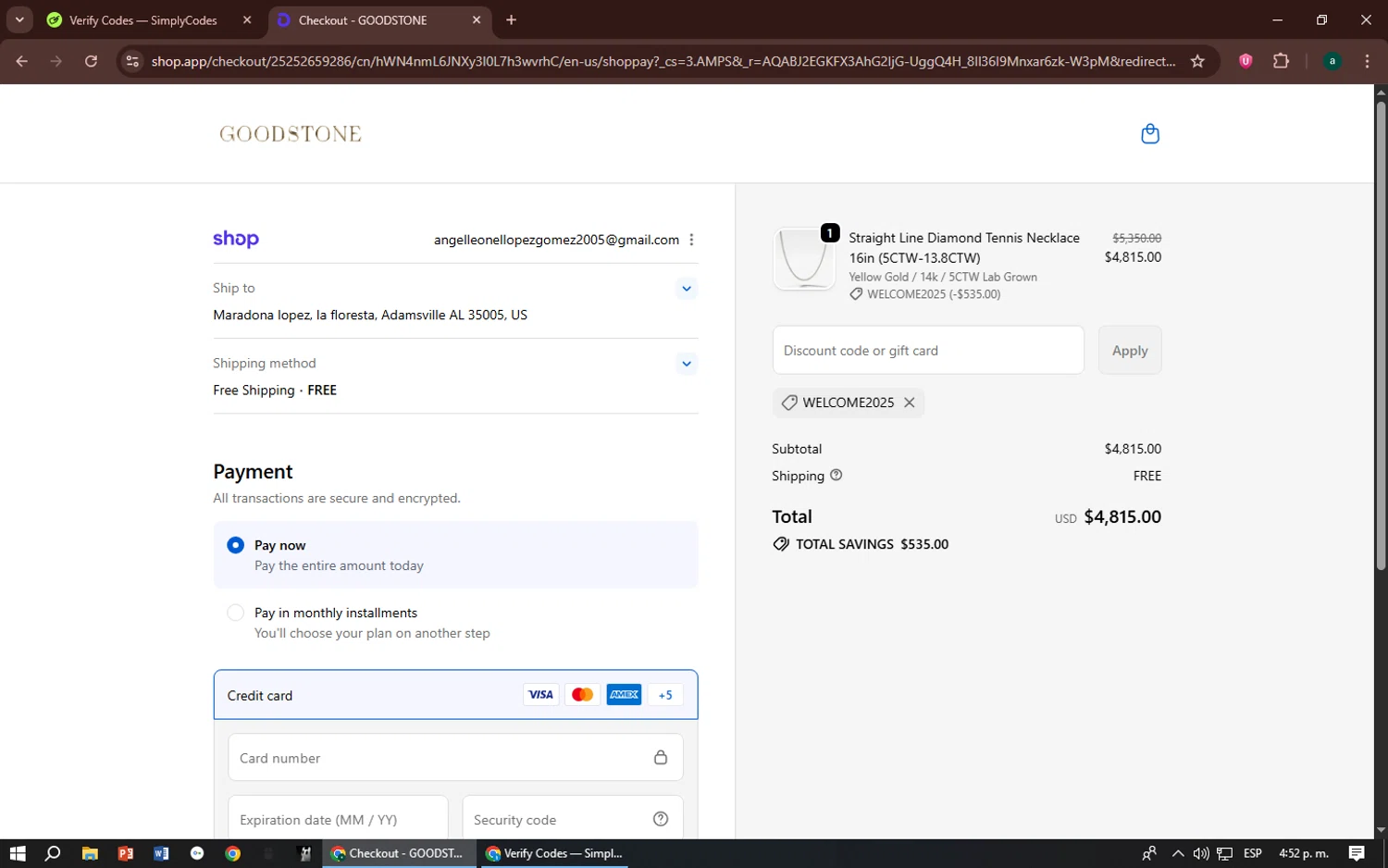Switch to Checkout - GOODST... taskbar window

(399, 853)
